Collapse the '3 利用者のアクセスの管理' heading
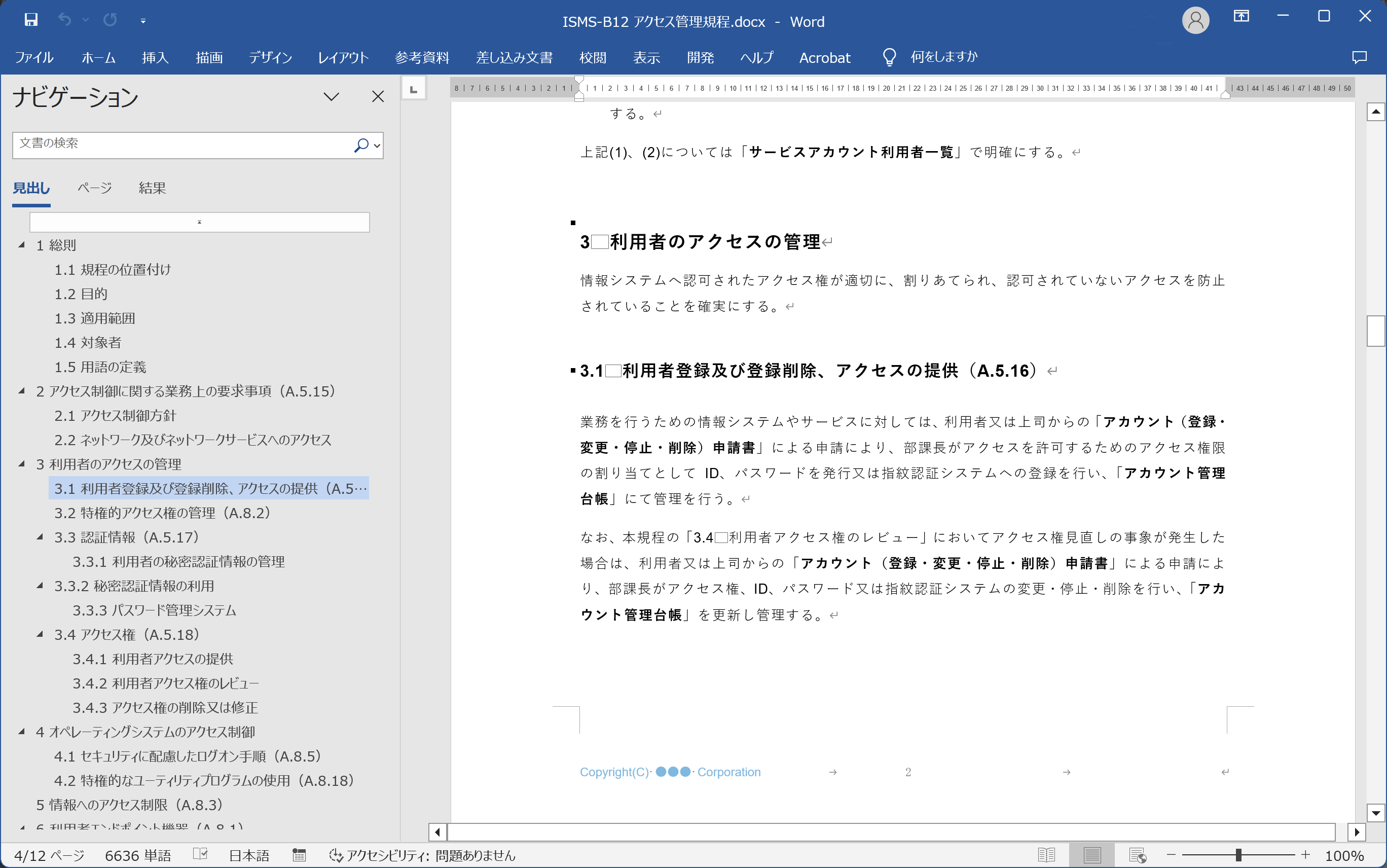 tap(22, 464)
